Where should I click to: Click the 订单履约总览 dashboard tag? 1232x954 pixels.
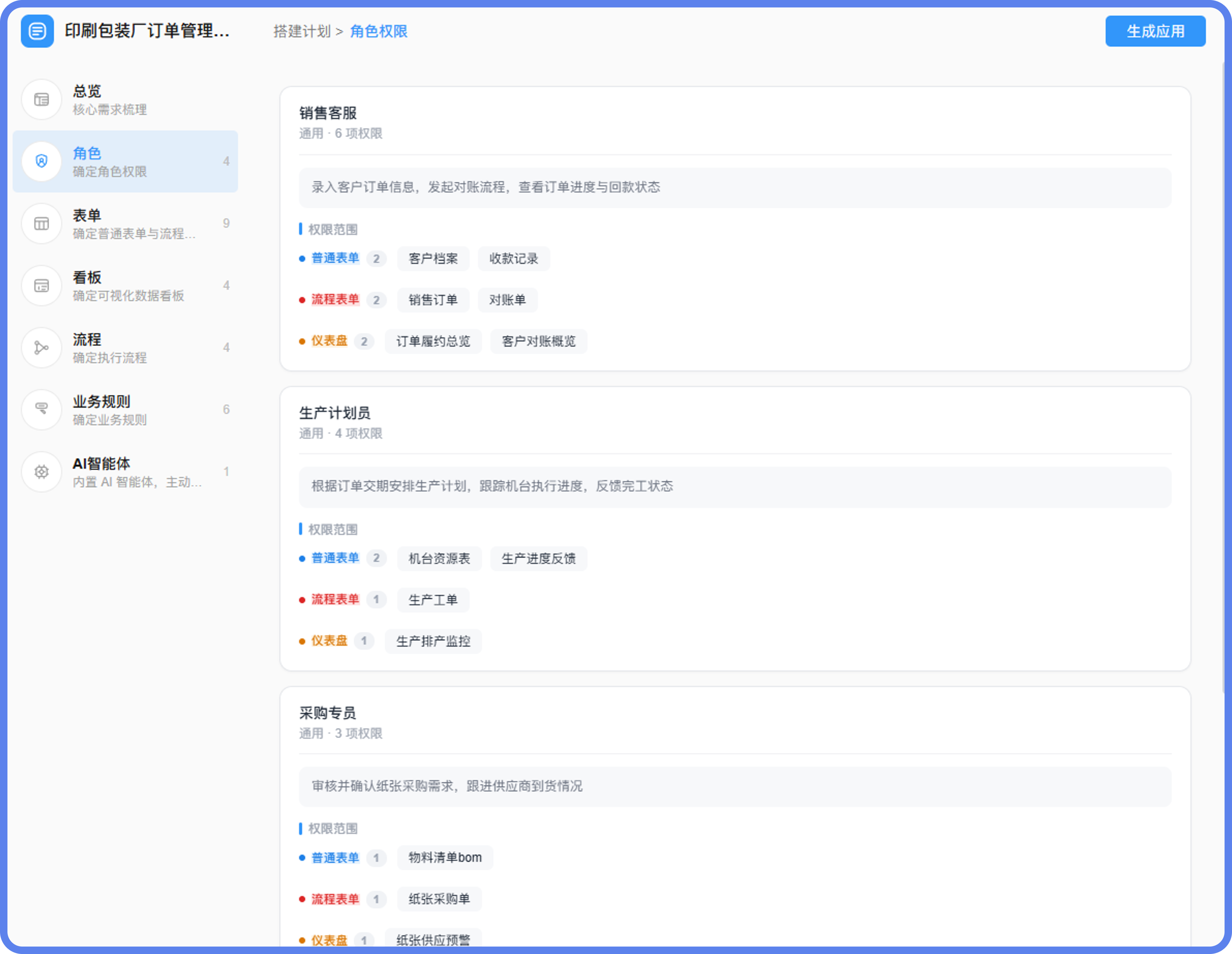(433, 341)
